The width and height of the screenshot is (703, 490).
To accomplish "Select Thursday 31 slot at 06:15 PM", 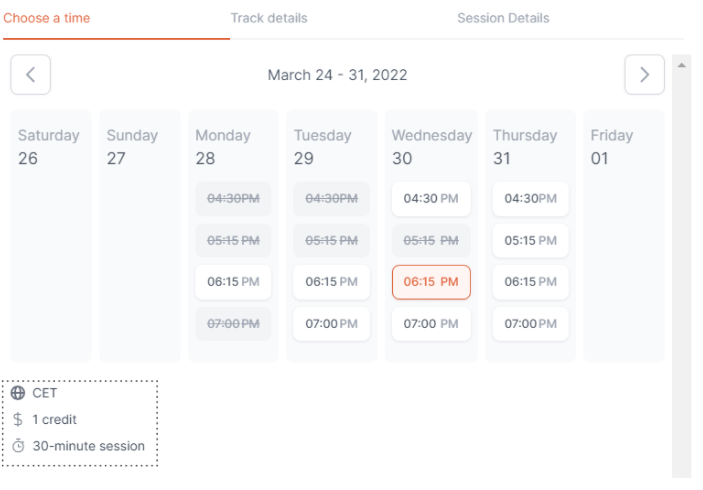I will point(530,282).
